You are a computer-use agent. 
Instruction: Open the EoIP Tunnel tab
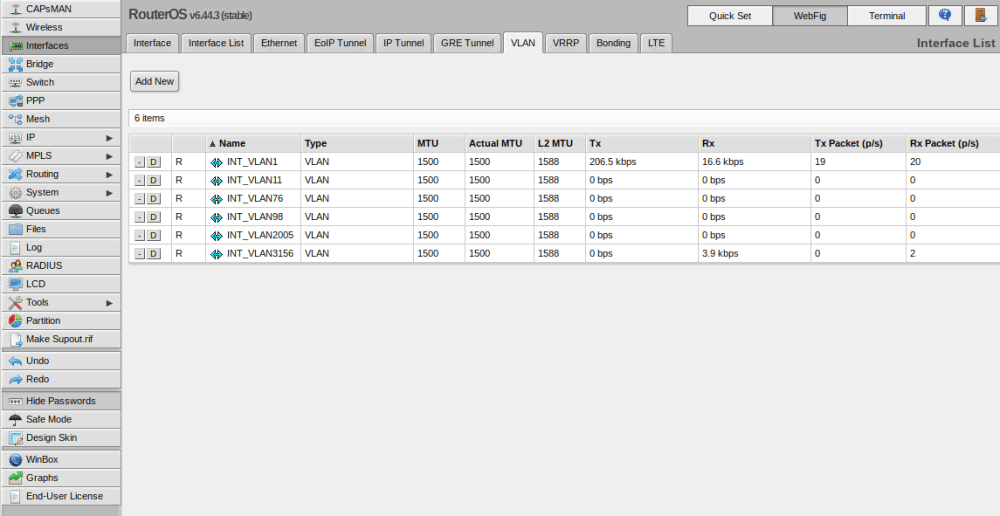click(x=340, y=43)
